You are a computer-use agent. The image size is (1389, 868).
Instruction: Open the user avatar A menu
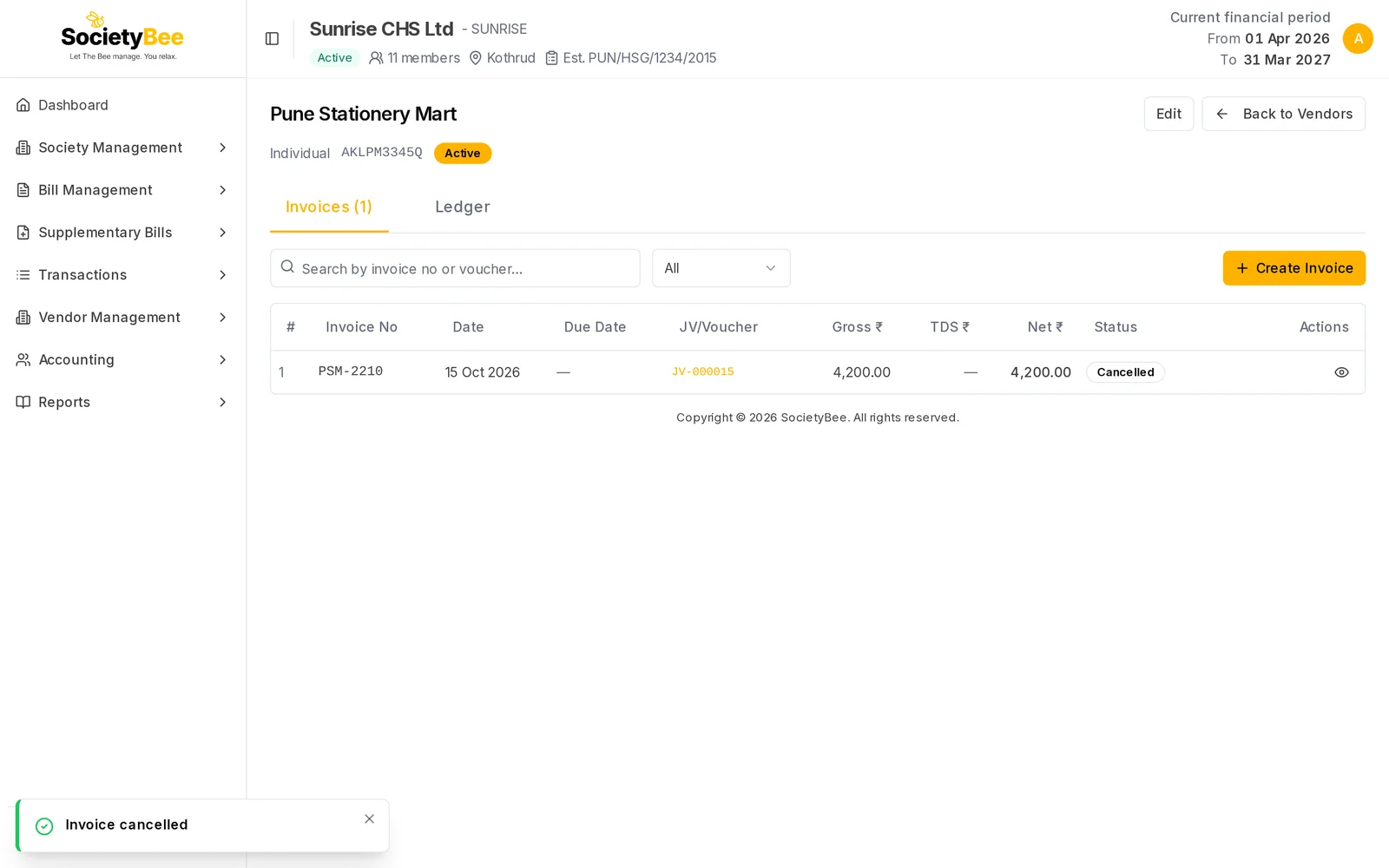tap(1358, 39)
